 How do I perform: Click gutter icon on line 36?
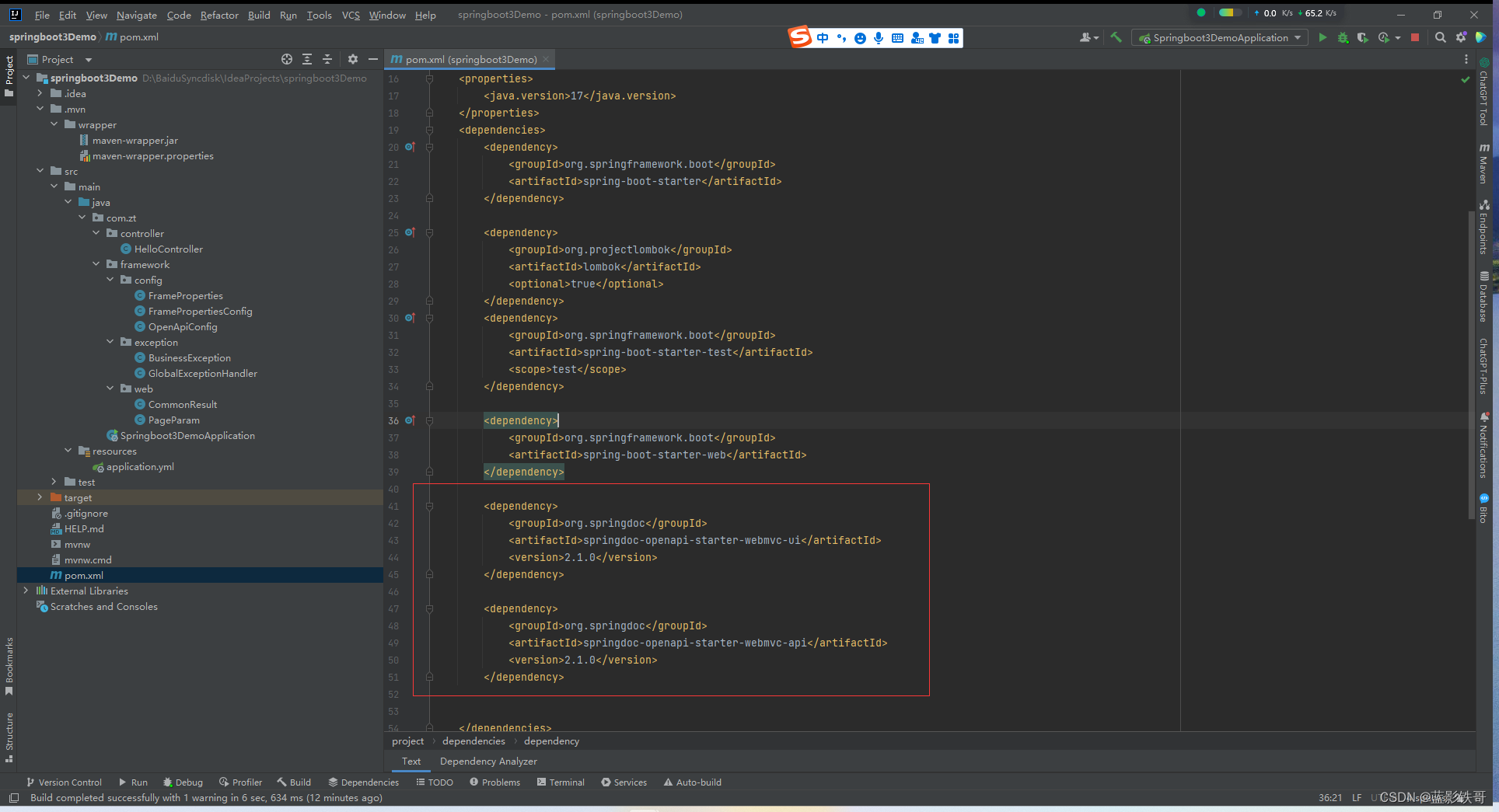(410, 420)
